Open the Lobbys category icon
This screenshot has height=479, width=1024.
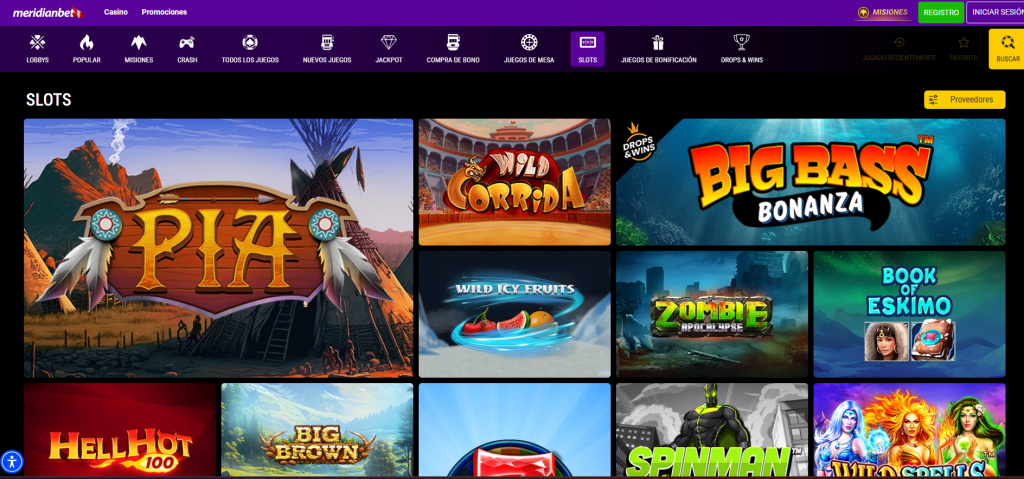pyautogui.click(x=37, y=43)
